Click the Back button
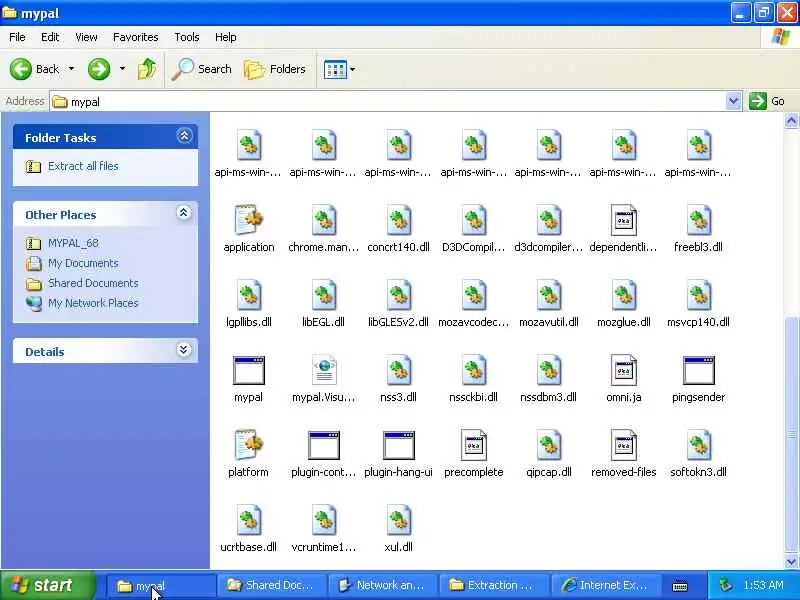800x600 pixels. [x=34, y=69]
